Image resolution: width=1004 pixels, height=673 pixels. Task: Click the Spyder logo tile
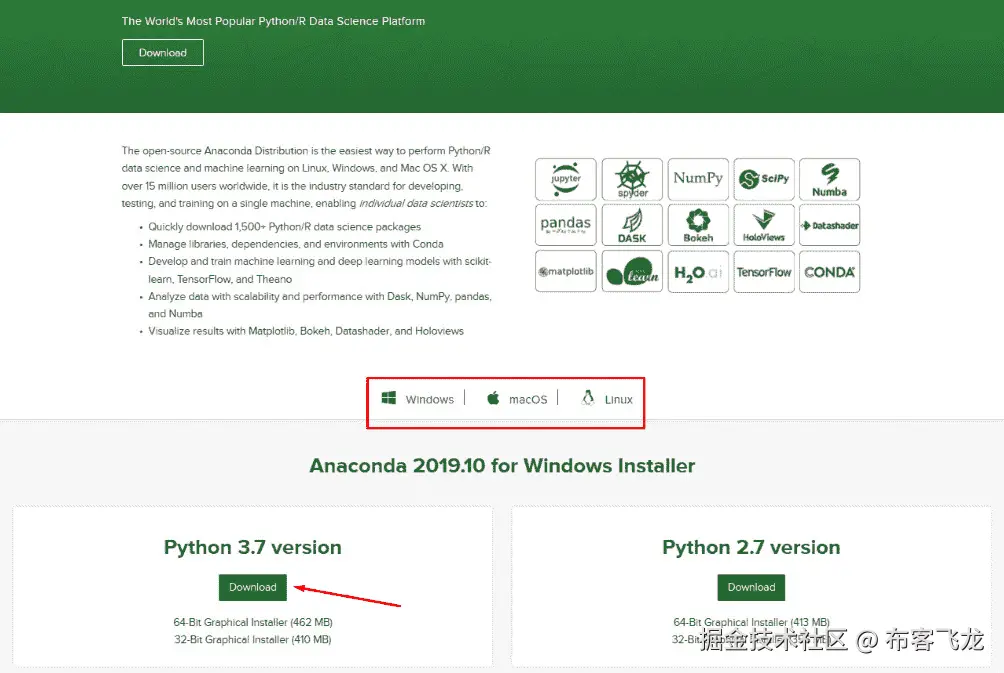pos(632,179)
